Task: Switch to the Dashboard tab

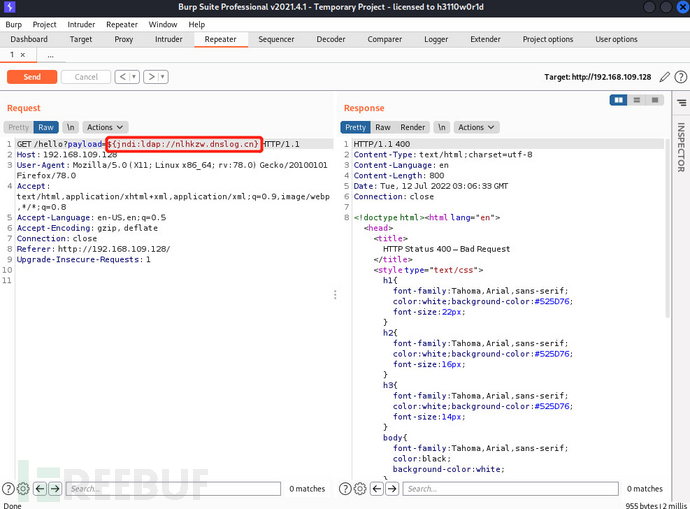Action: pos(29,39)
